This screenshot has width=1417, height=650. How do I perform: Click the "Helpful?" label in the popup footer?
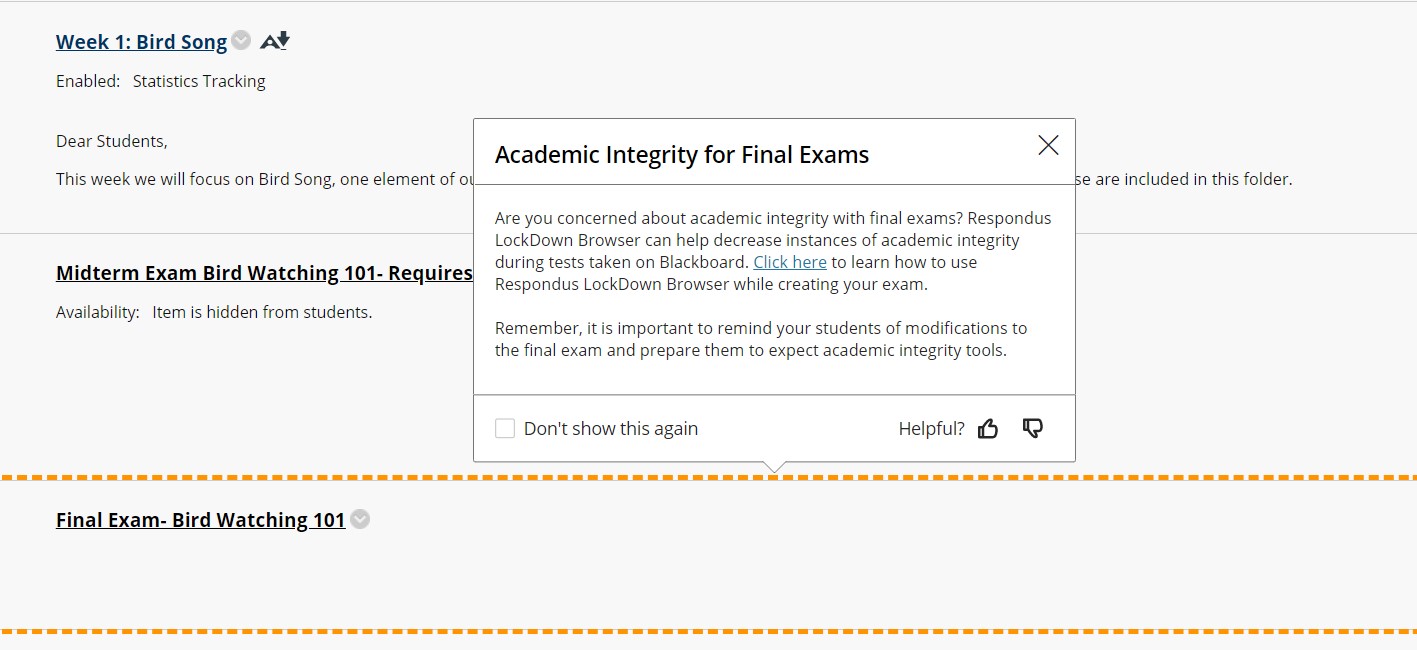tap(931, 427)
